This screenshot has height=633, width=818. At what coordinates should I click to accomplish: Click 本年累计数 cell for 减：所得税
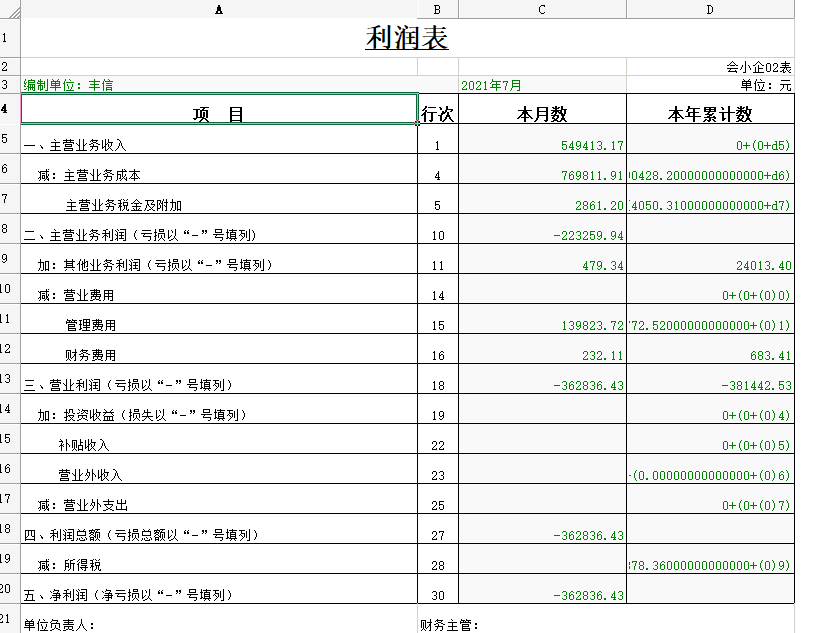click(x=710, y=559)
